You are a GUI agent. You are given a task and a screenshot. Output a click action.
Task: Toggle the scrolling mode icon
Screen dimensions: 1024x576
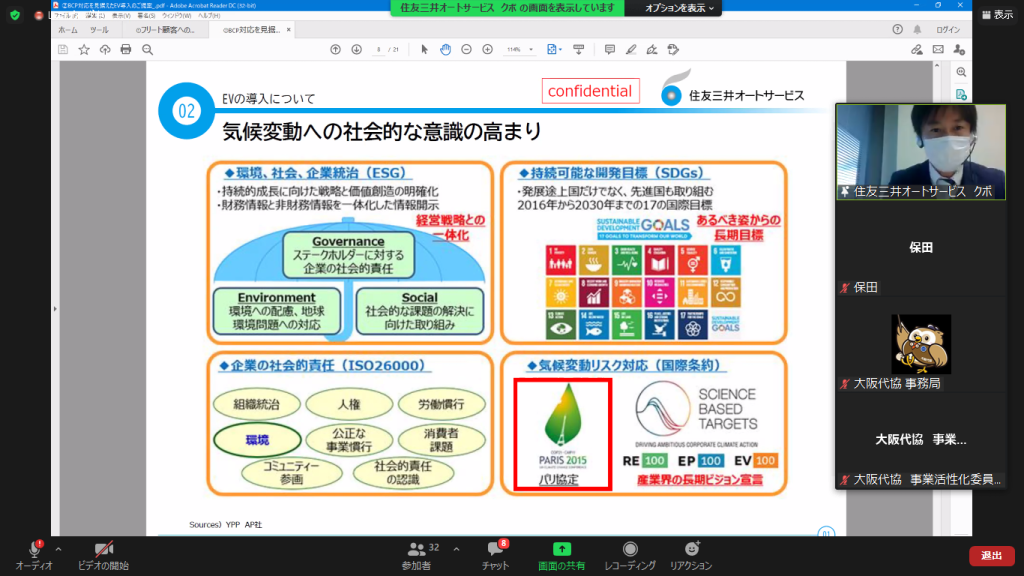tap(579, 50)
